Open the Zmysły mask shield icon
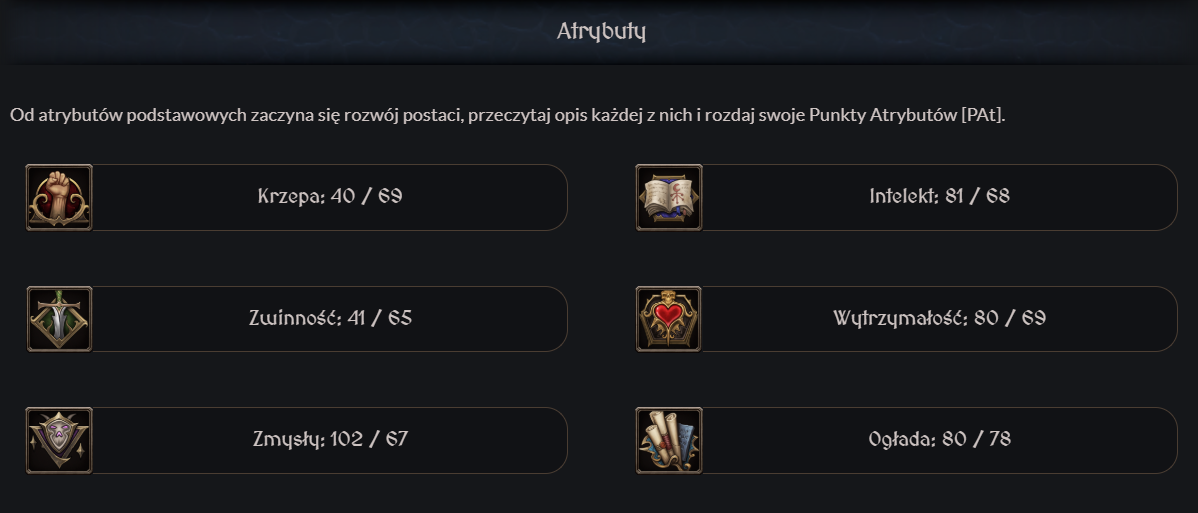1198x513 pixels. tap(59, 440)
